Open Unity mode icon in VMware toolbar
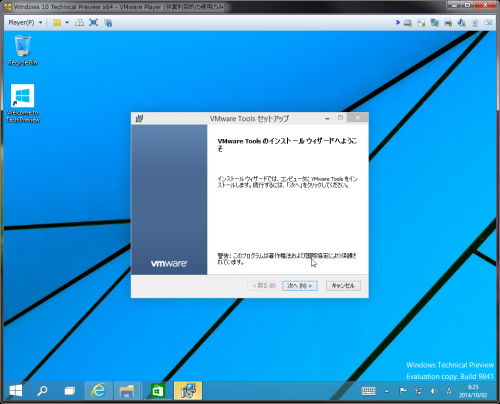 (108, 23)
